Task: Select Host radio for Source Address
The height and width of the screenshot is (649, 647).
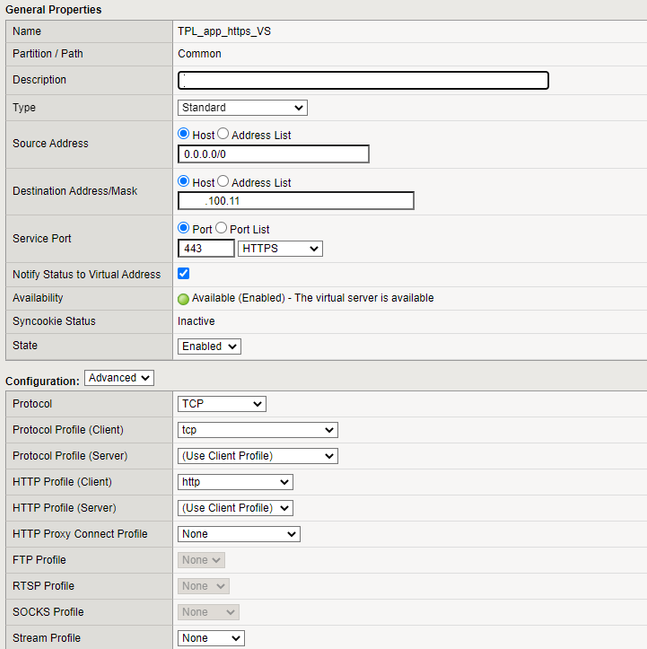Action: (184, 134)
